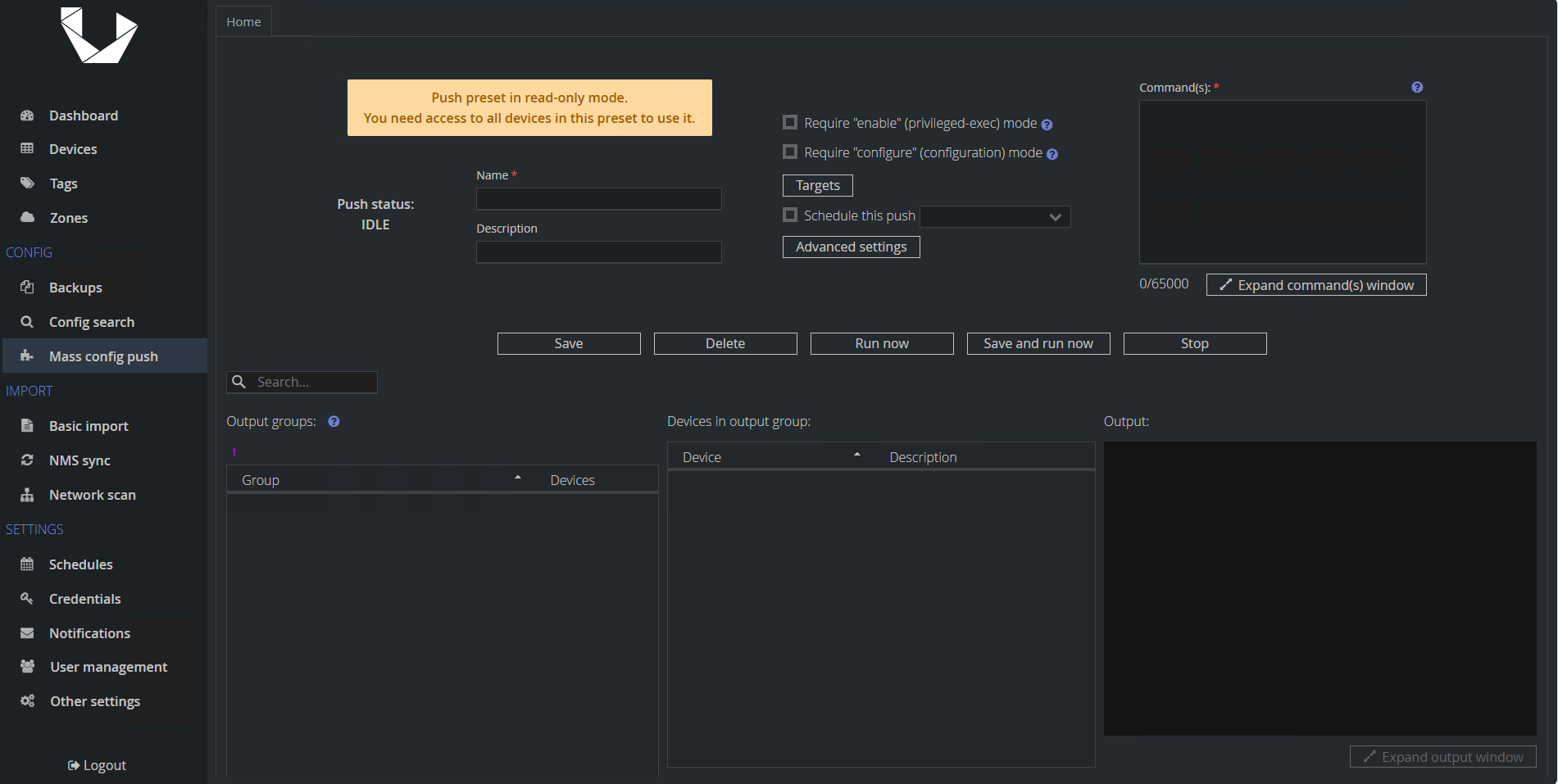Click the purple exclamation warning mark
This screenshot has height=784, width=1558.
coord(234,452)
